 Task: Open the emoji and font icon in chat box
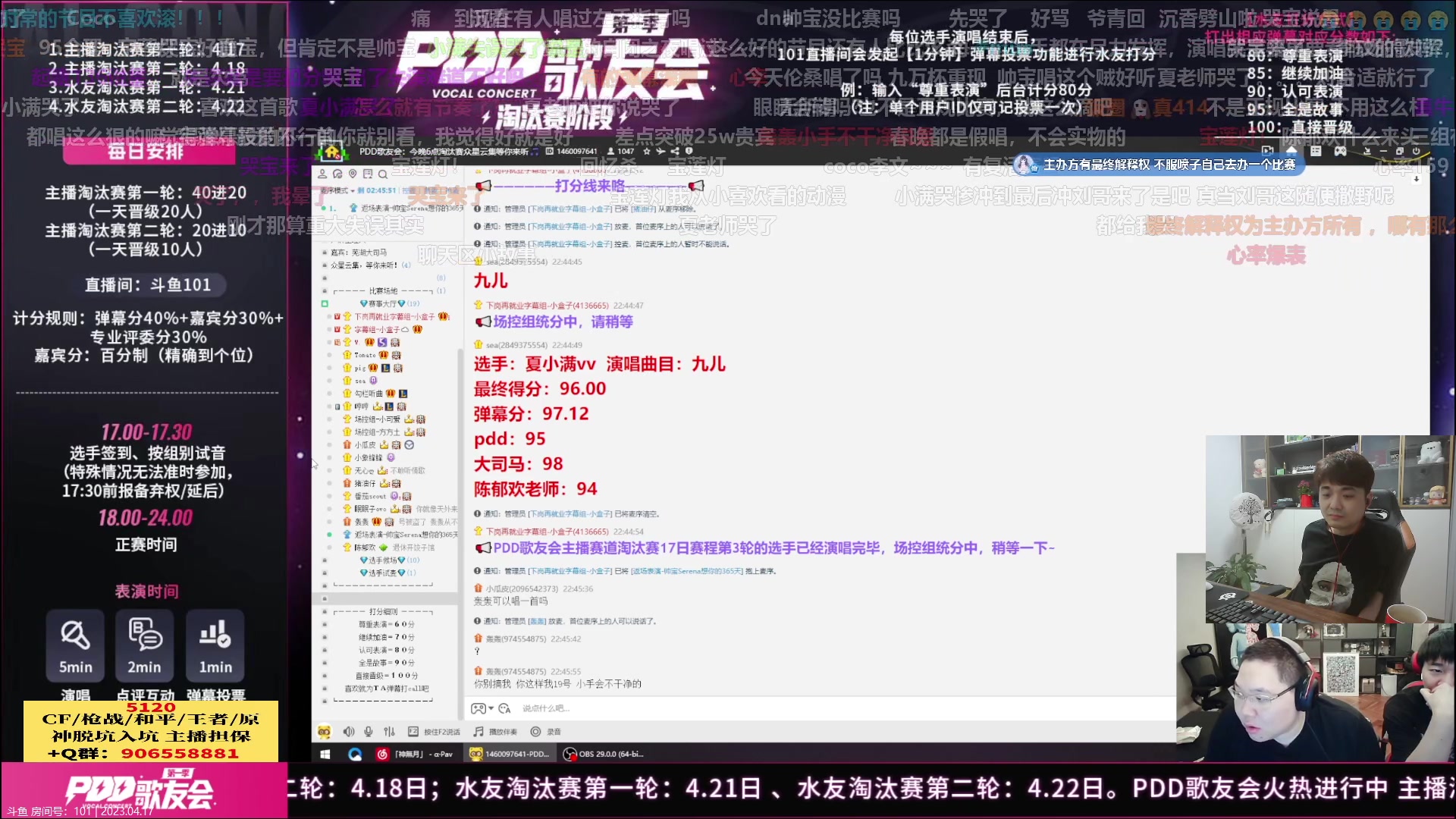tap(504, 708)
